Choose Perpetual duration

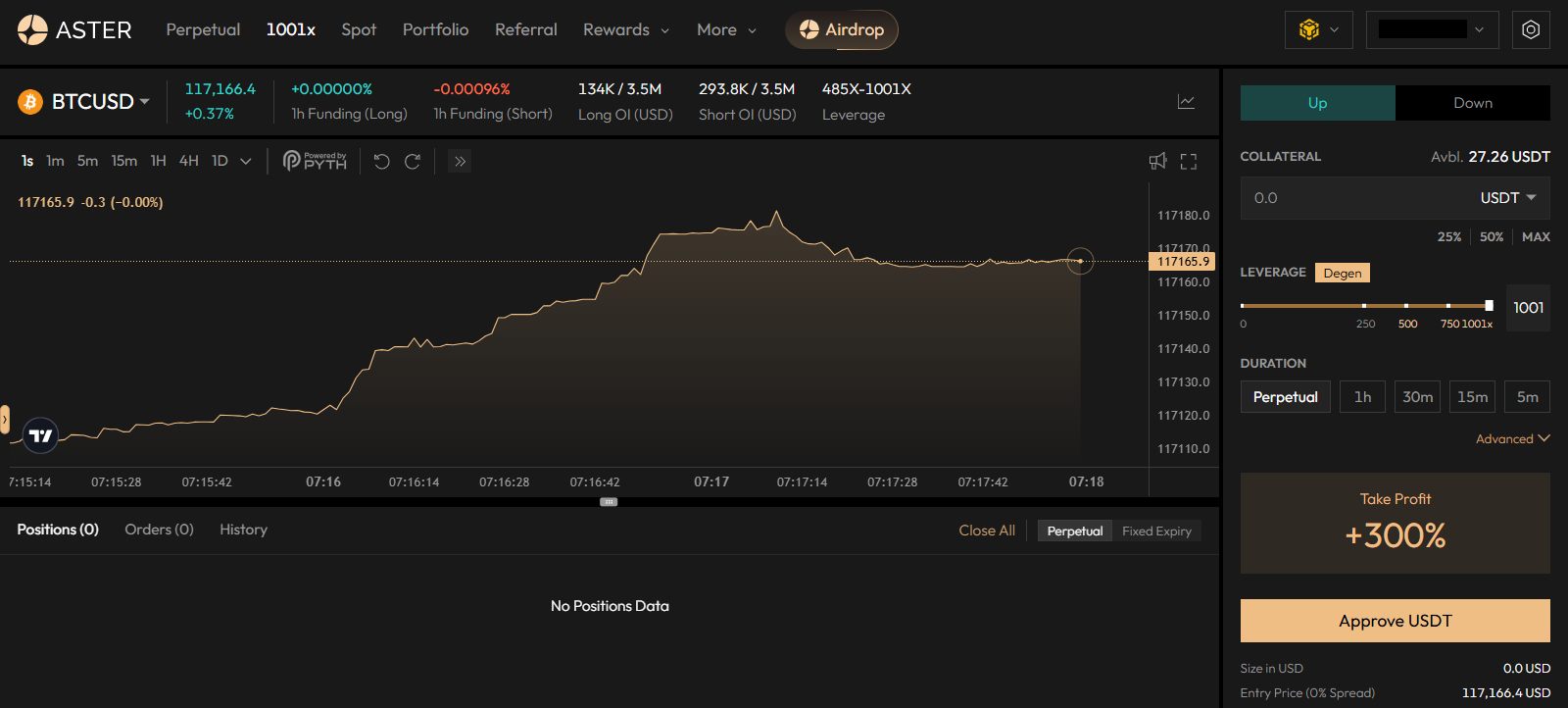[x=1285, y=397]
